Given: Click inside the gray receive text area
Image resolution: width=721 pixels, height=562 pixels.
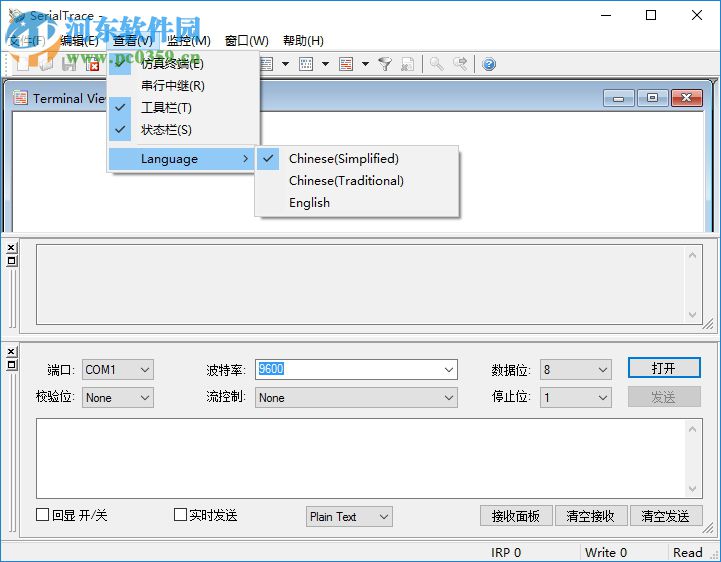Looking at the screenshot, I should 361,285.
